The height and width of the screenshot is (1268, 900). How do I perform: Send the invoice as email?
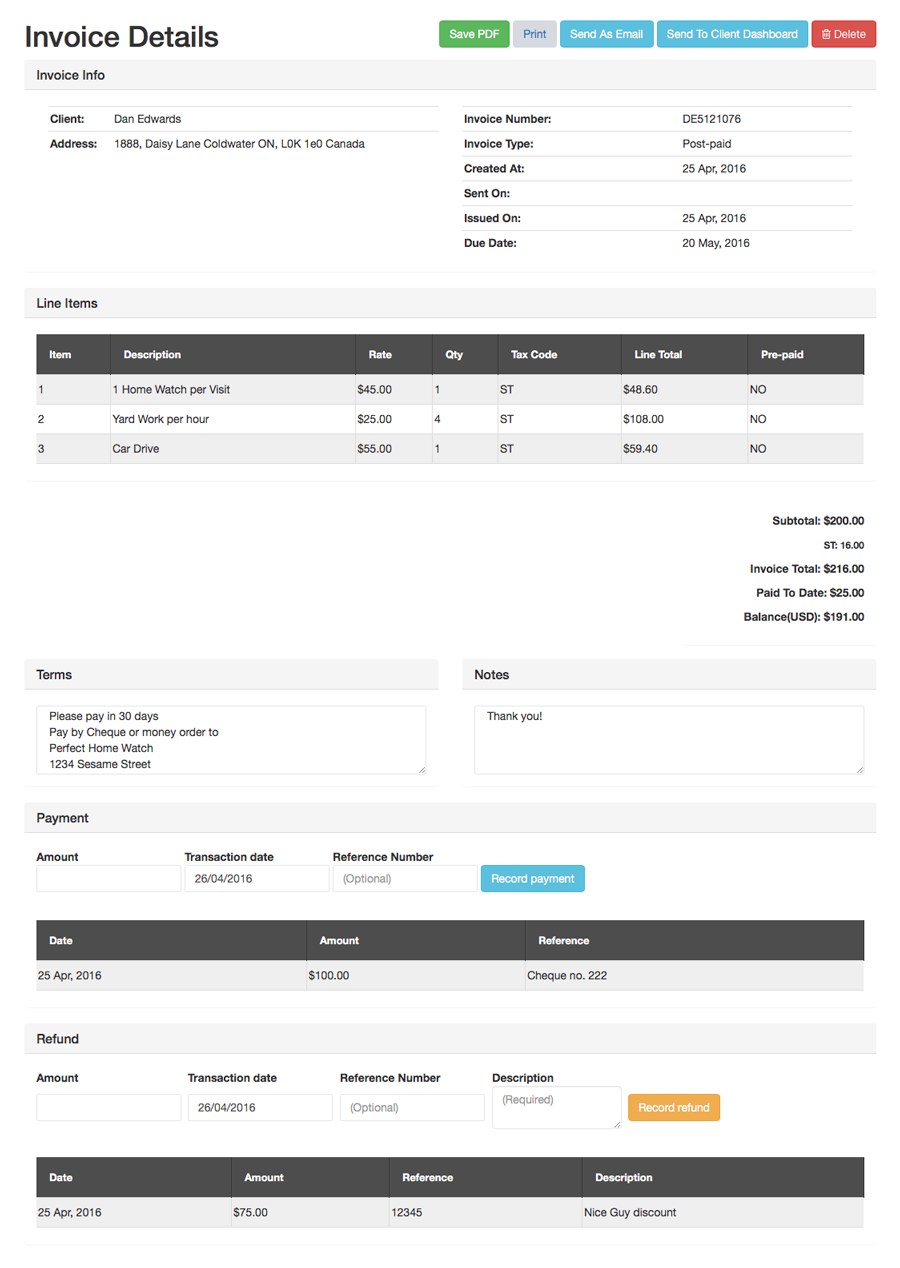(606, 34)
